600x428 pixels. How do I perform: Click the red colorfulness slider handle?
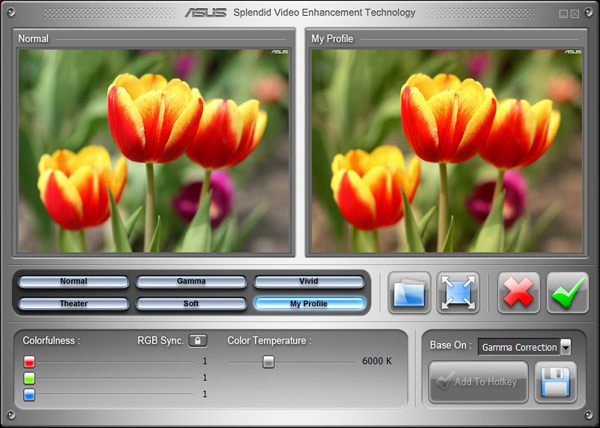[29, 361]
